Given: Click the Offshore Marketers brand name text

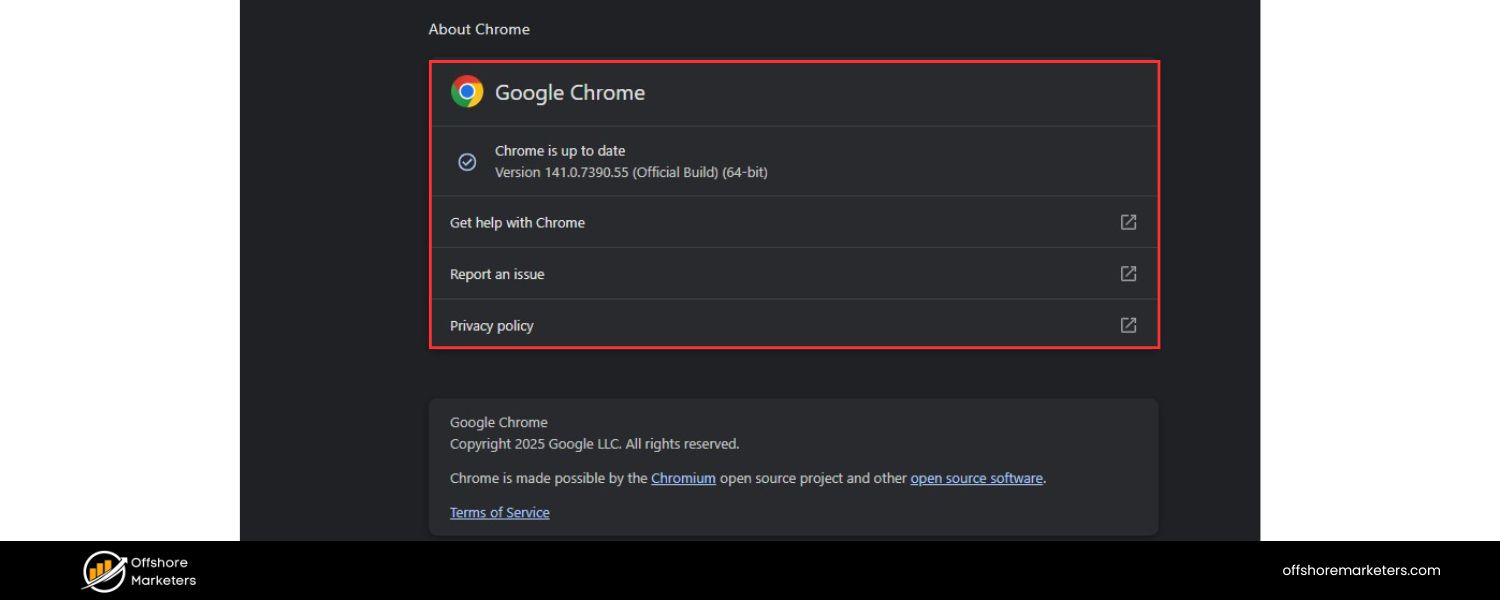Looking at the screenshot, I should (x=163, y=571).
